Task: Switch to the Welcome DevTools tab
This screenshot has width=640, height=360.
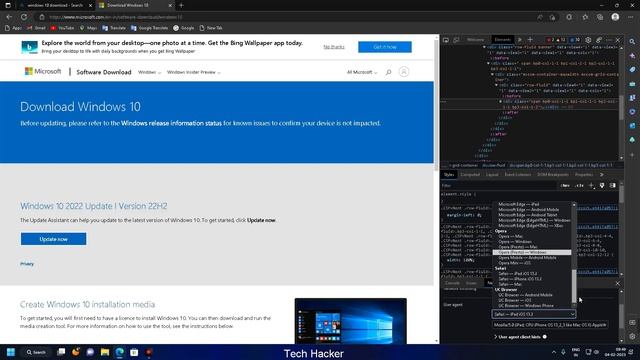Action: click(475, 40)
